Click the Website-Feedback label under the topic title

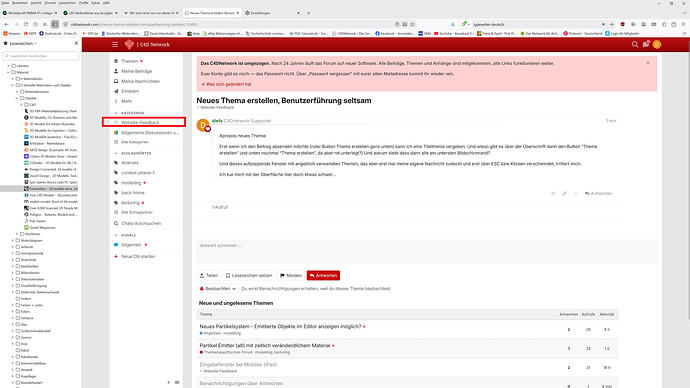pyautogui.click(x=217, y=107)
